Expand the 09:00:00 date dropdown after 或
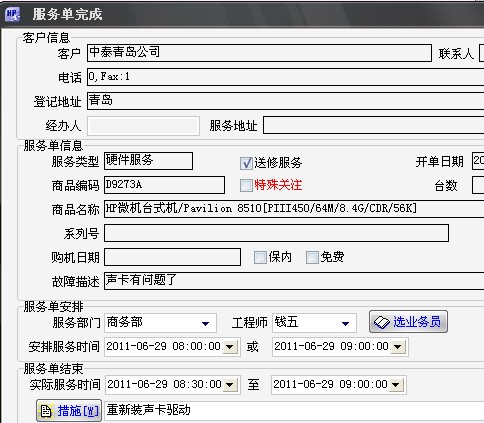 [x=397, y=347]
